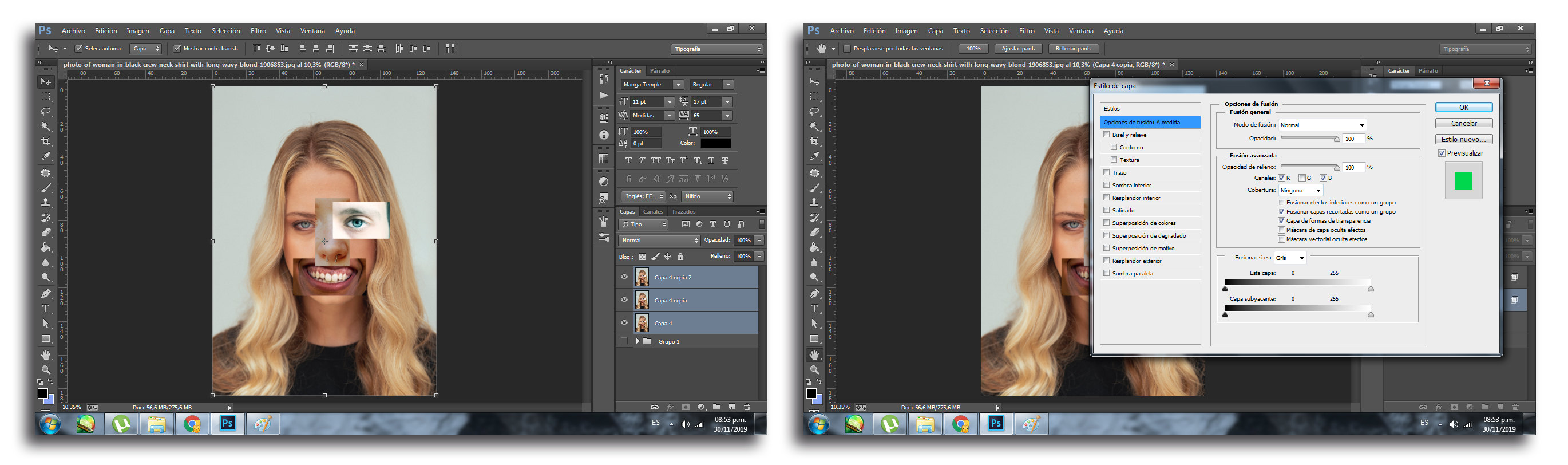Add a layer mask from the Capas panel footer
The width and height of the screenshot is (1568, 465).
pyautogui.click(x=686, y=407)
